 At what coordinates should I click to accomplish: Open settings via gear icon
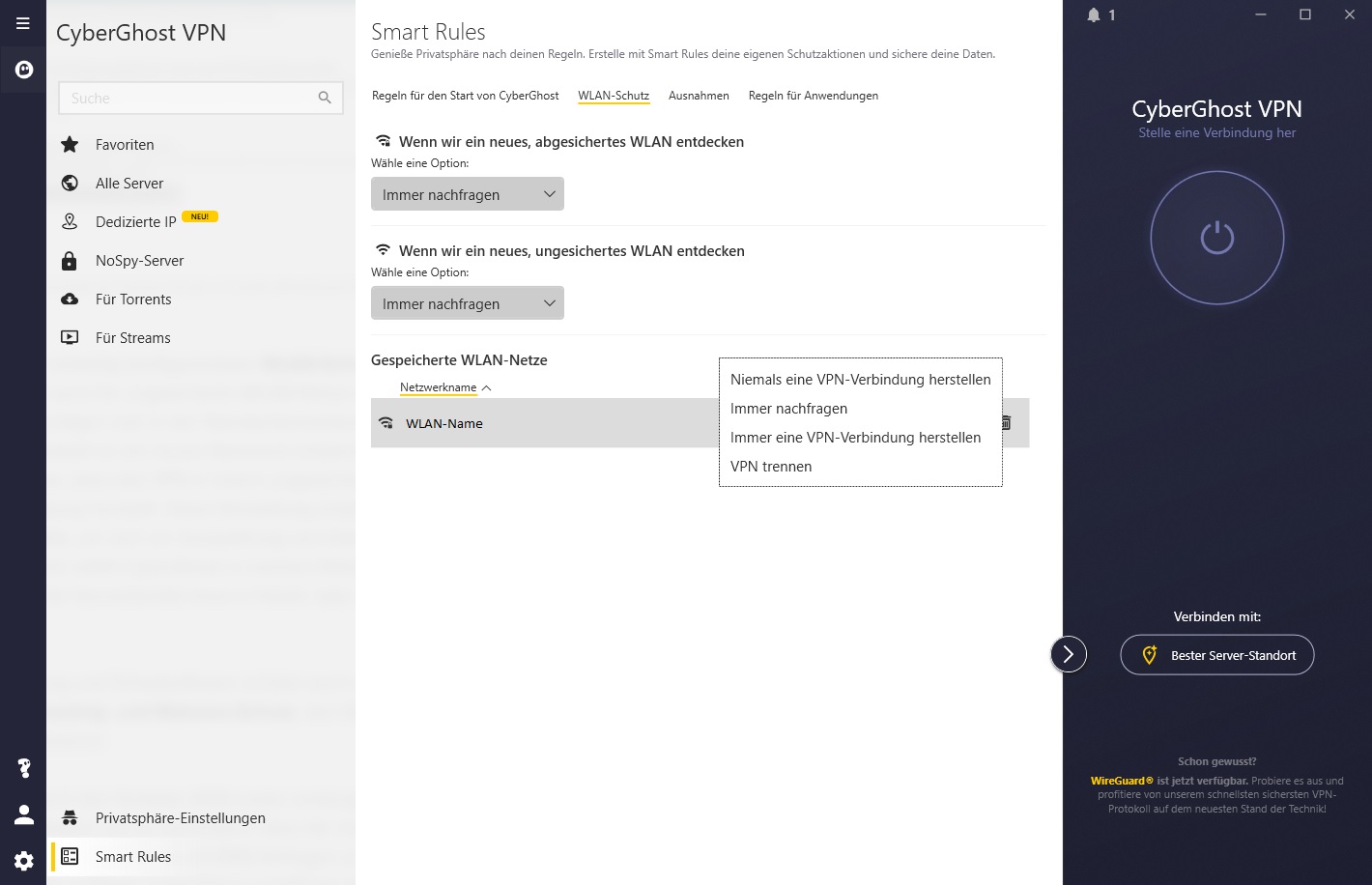pos(24,861)
